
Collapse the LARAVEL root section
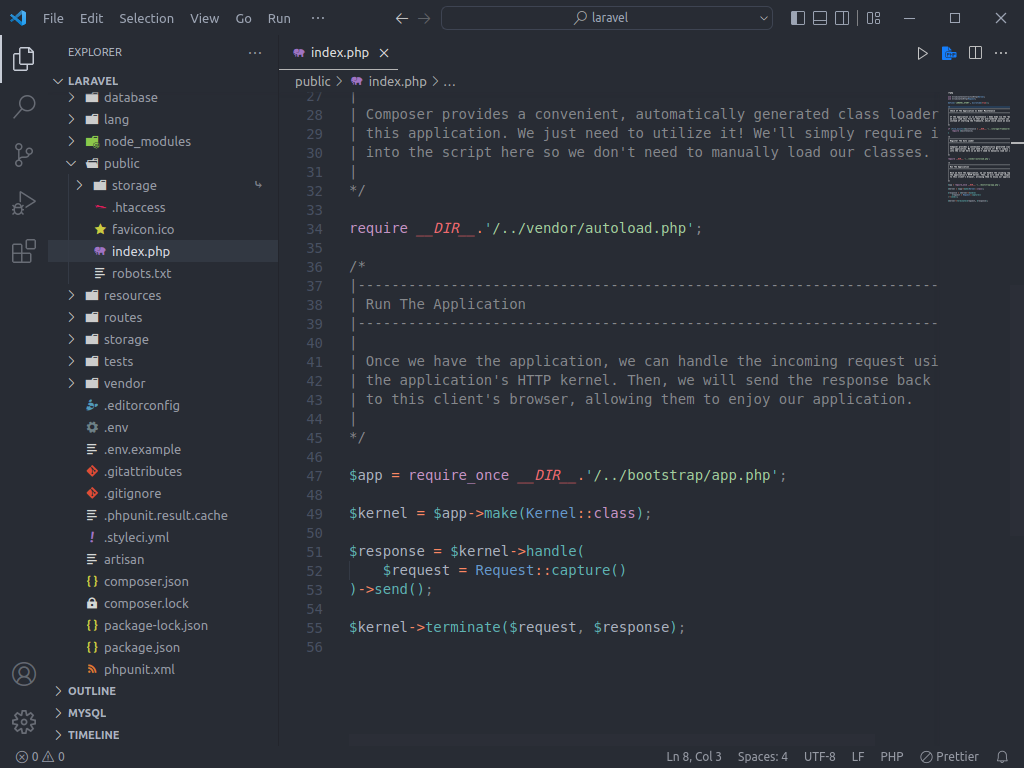click(93, 81)
